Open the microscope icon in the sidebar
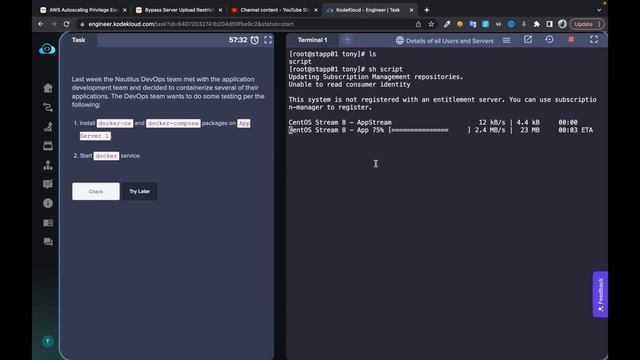The image size is (640, 360). click(x=48, y=127)
